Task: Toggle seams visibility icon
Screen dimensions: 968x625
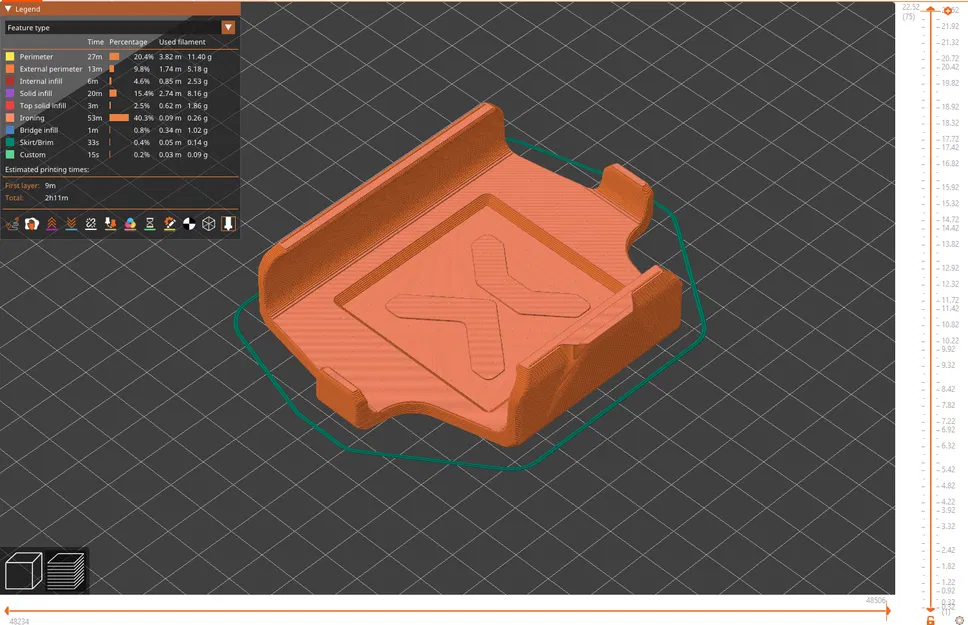Action: tap(91, 224)
